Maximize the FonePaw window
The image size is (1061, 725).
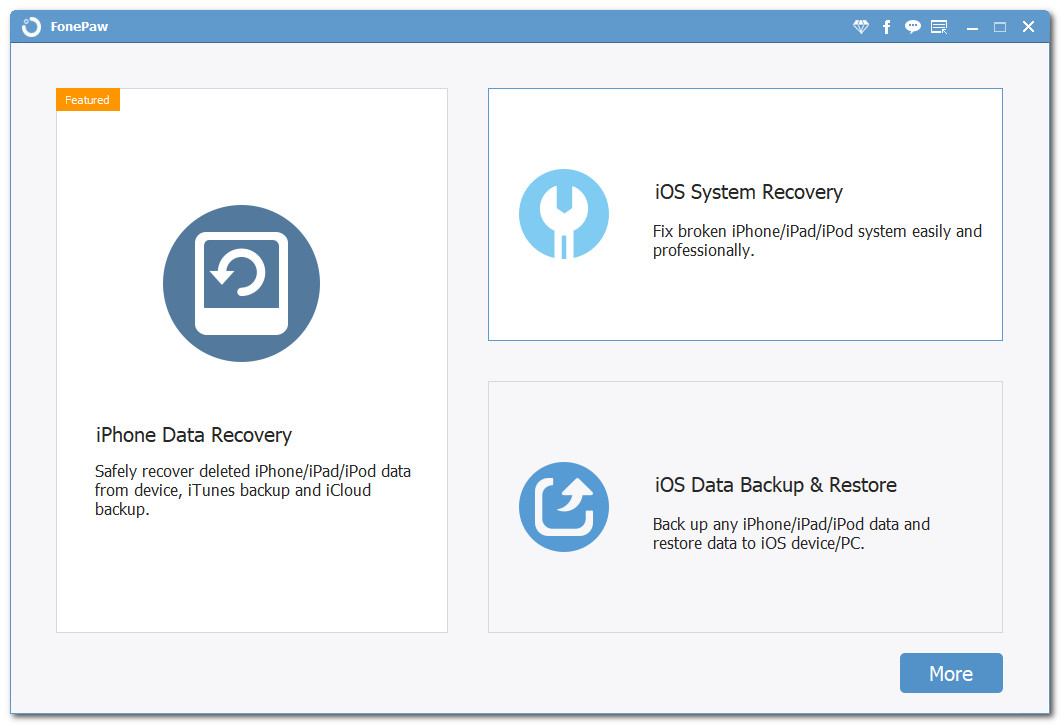1000,27
